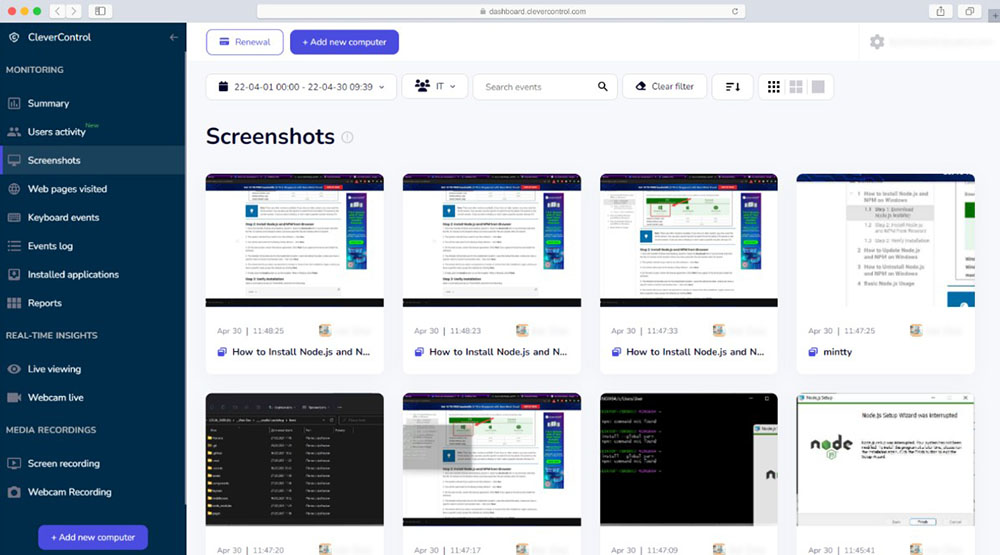Switch to small grid view

tap(774, 87)
